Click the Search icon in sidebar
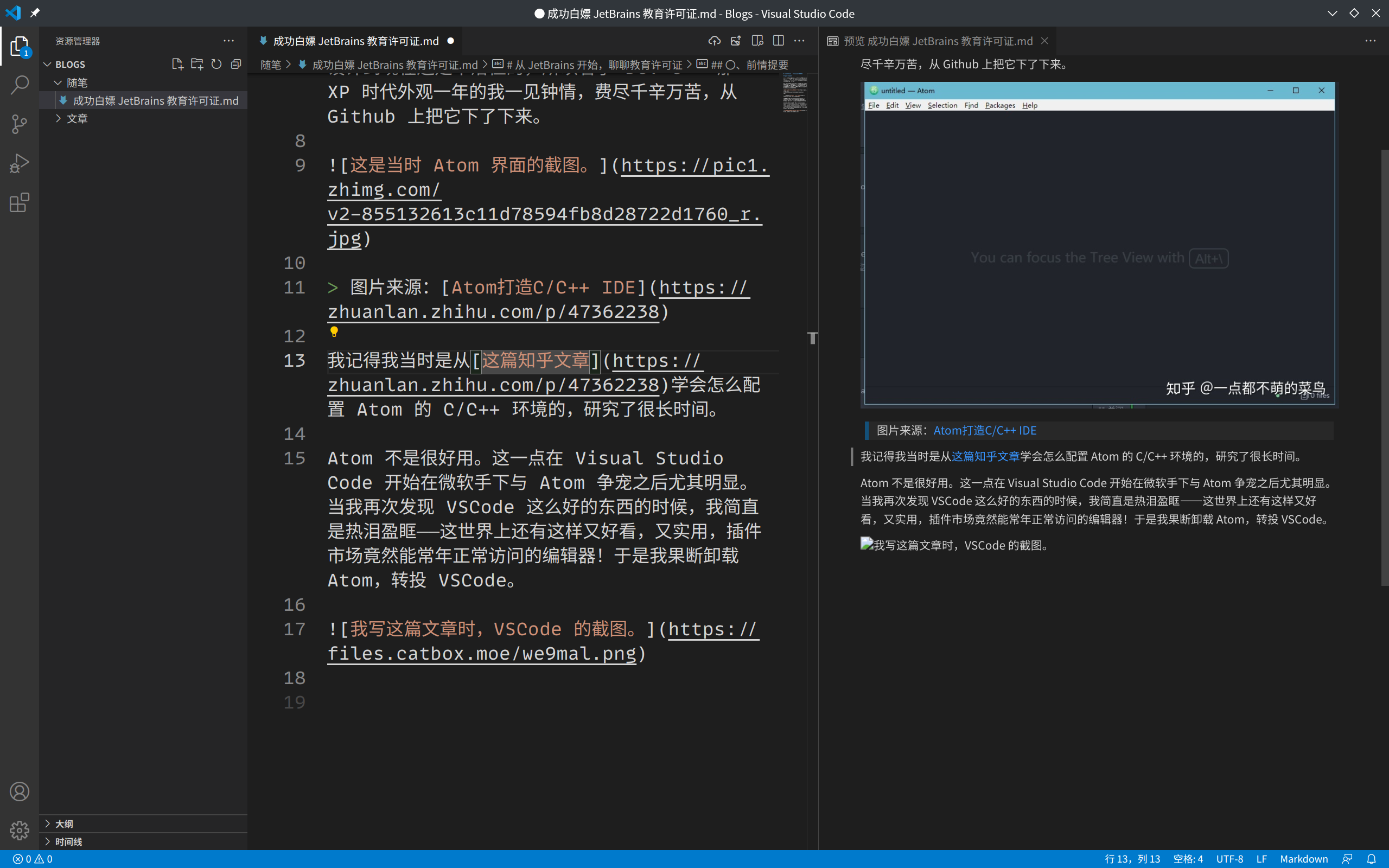 (20, 85)
